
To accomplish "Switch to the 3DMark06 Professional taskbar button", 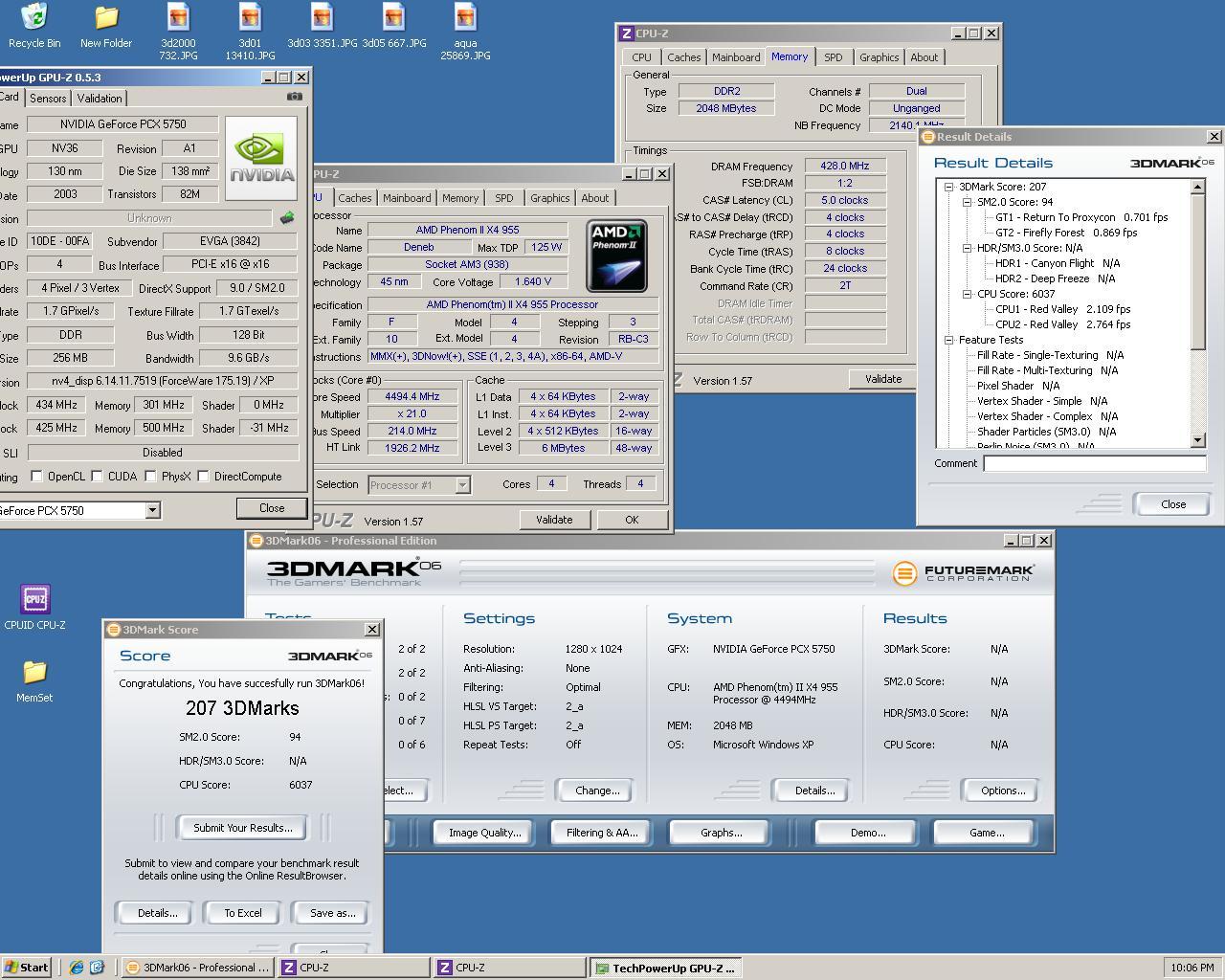I will click(199, 968).
